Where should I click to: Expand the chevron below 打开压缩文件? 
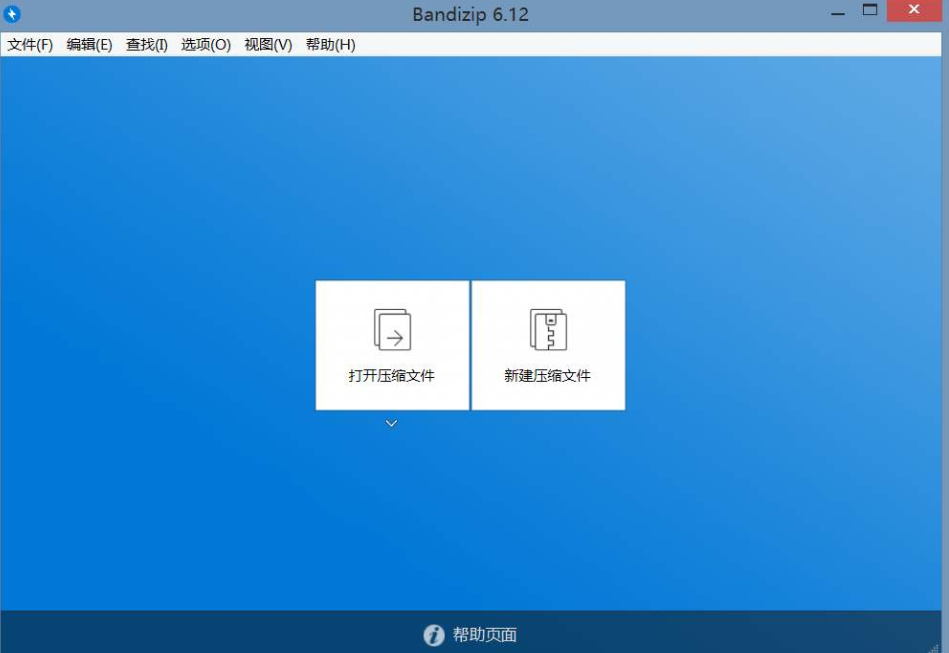[x=392, y=423]
